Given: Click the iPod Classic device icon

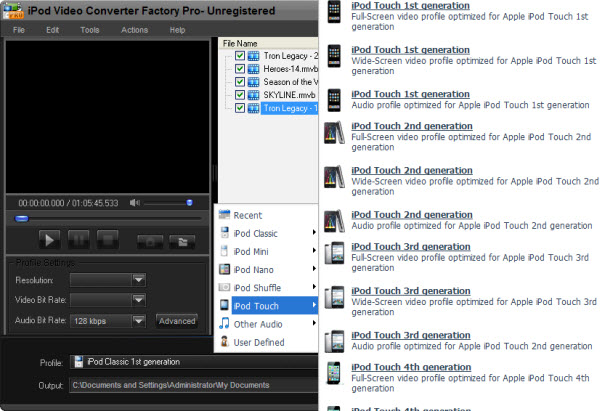Looking at the screenshot, I should tap(224, 232).
